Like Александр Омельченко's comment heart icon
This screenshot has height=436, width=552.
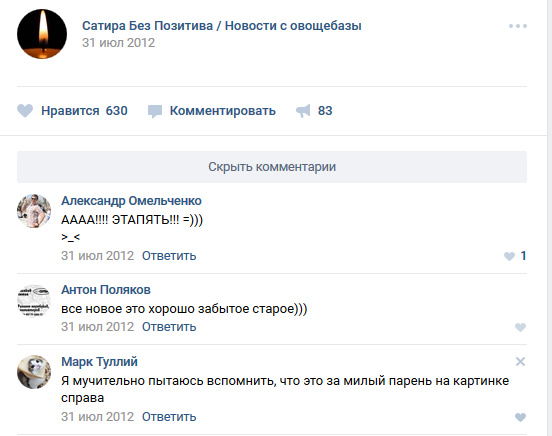[x=509, y=256]
